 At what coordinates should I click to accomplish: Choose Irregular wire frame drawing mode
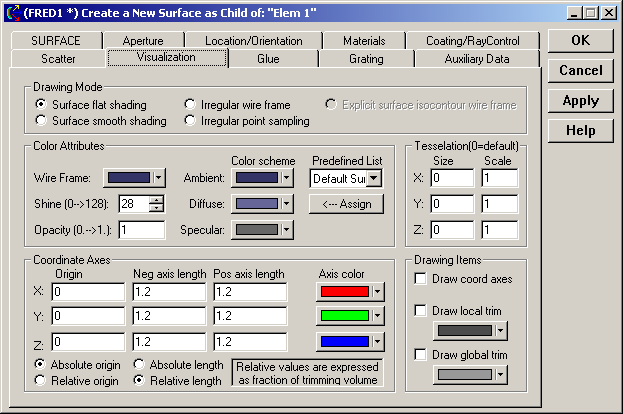coord(191,105)
